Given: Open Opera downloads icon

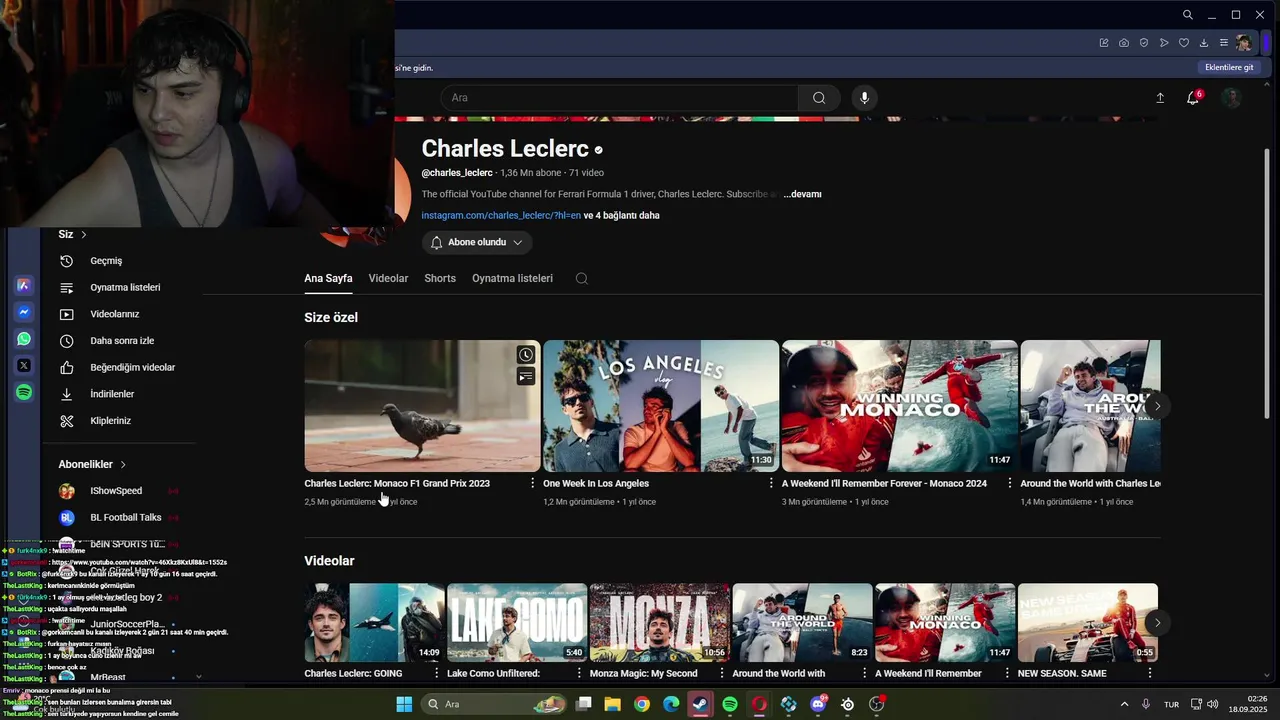Looking at the screenshot, I should tap(1204, 43).
